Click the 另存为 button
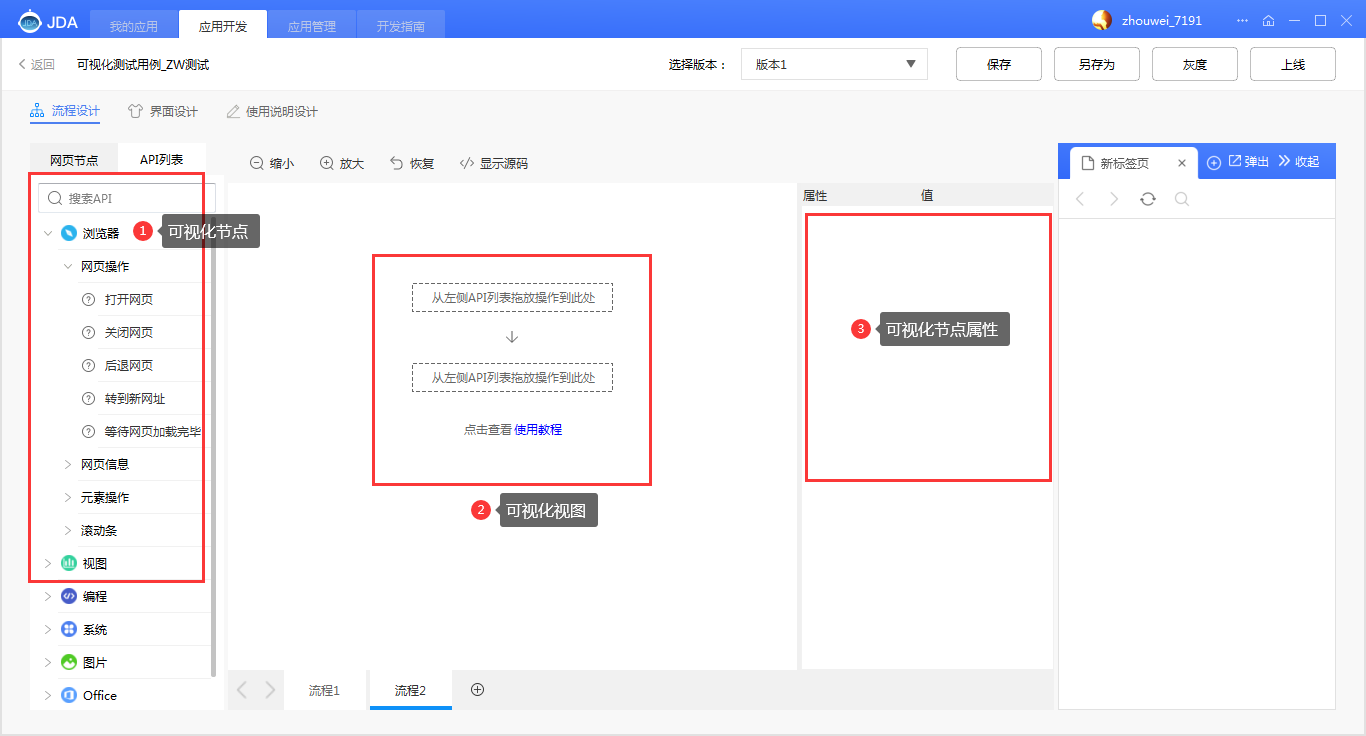This screenshot has width=1366, height=736. pyautogui.click(x=1097, y=64)
